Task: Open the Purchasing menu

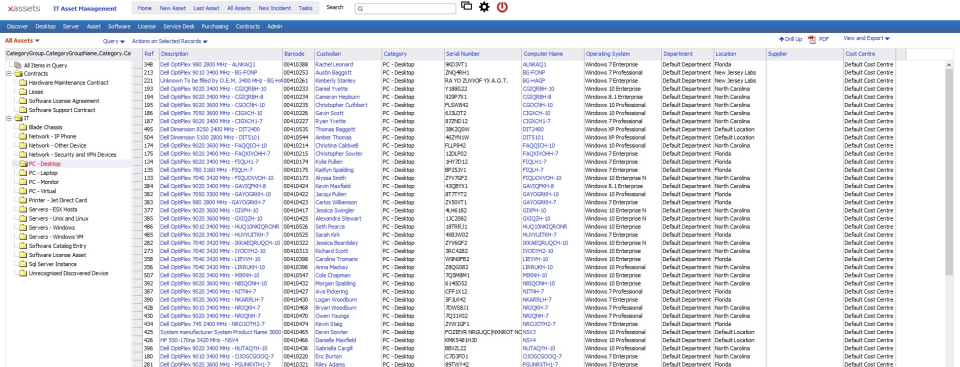Action: 215,26
